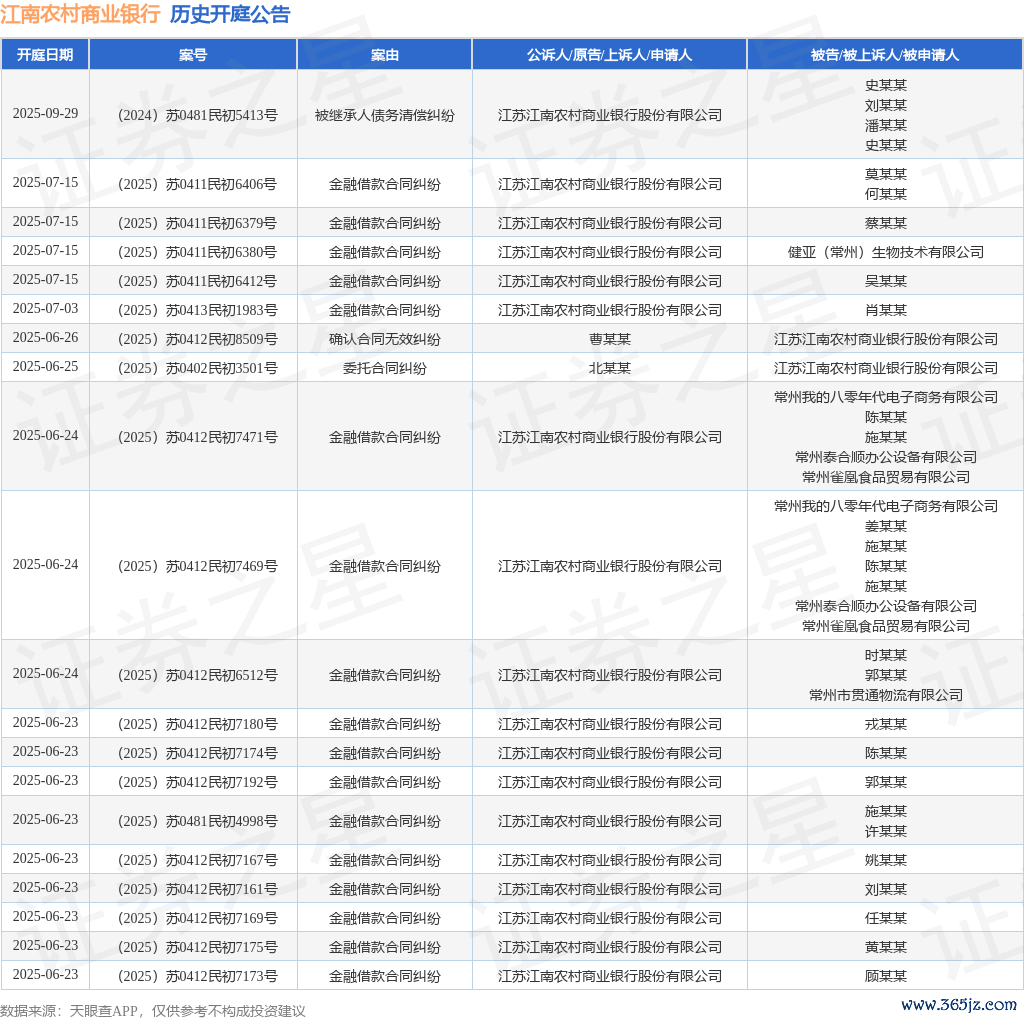Click defendant 戎某某
The width and height of the screenshot is (1024, 1020).
[886, 724]
